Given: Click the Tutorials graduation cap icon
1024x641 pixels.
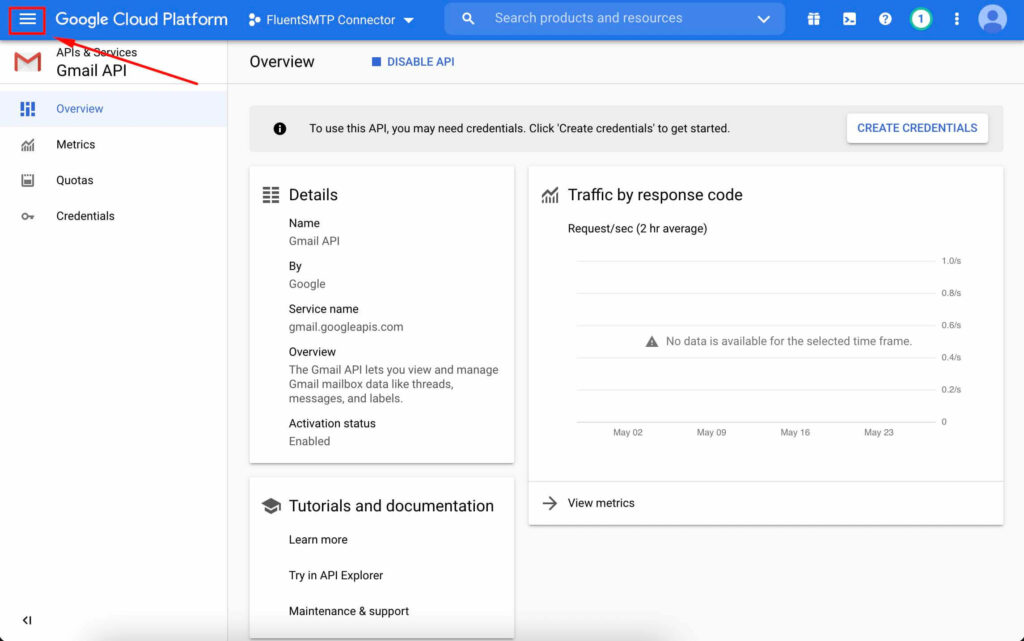Looking at the screenshot, I should (271, 506).
